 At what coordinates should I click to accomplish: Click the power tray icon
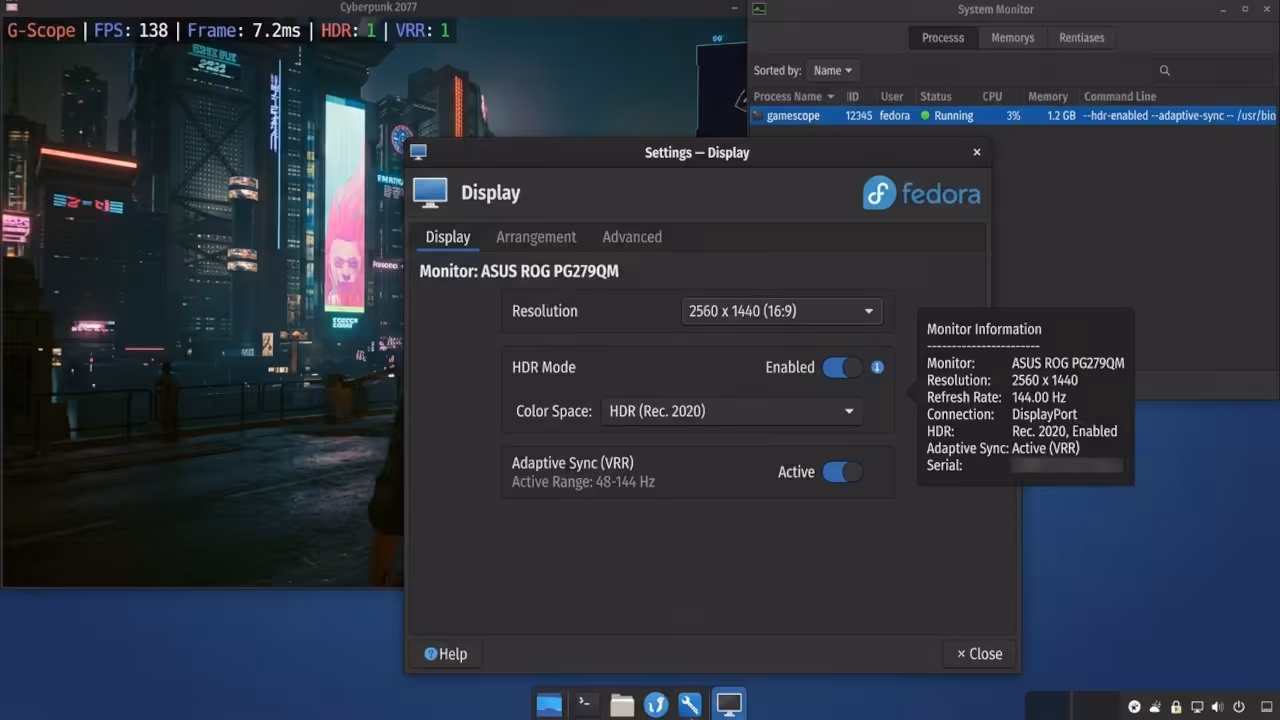point(1239,707)
